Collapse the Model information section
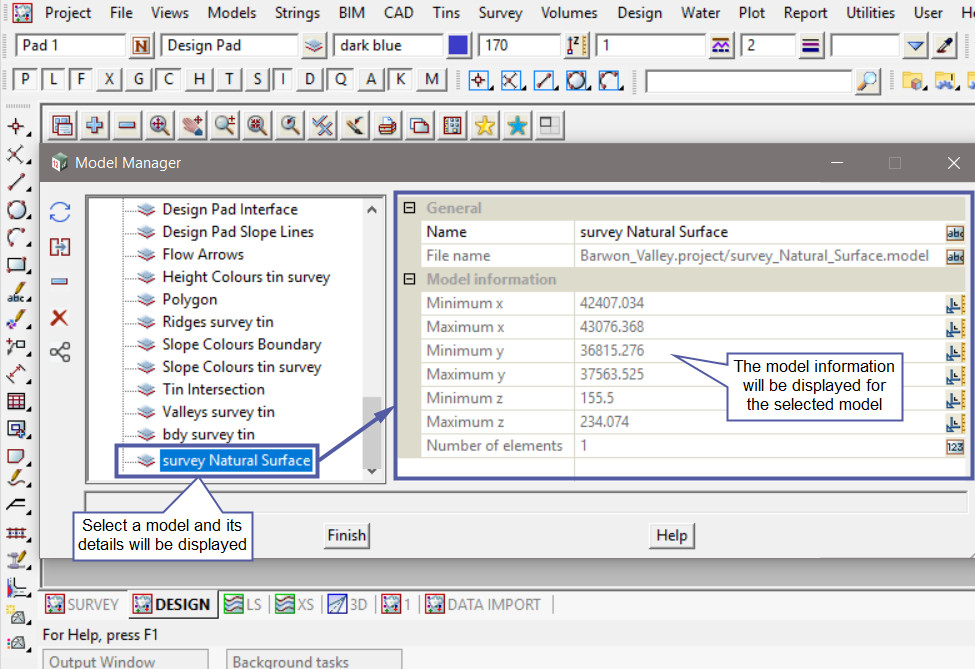 point(409,280)
